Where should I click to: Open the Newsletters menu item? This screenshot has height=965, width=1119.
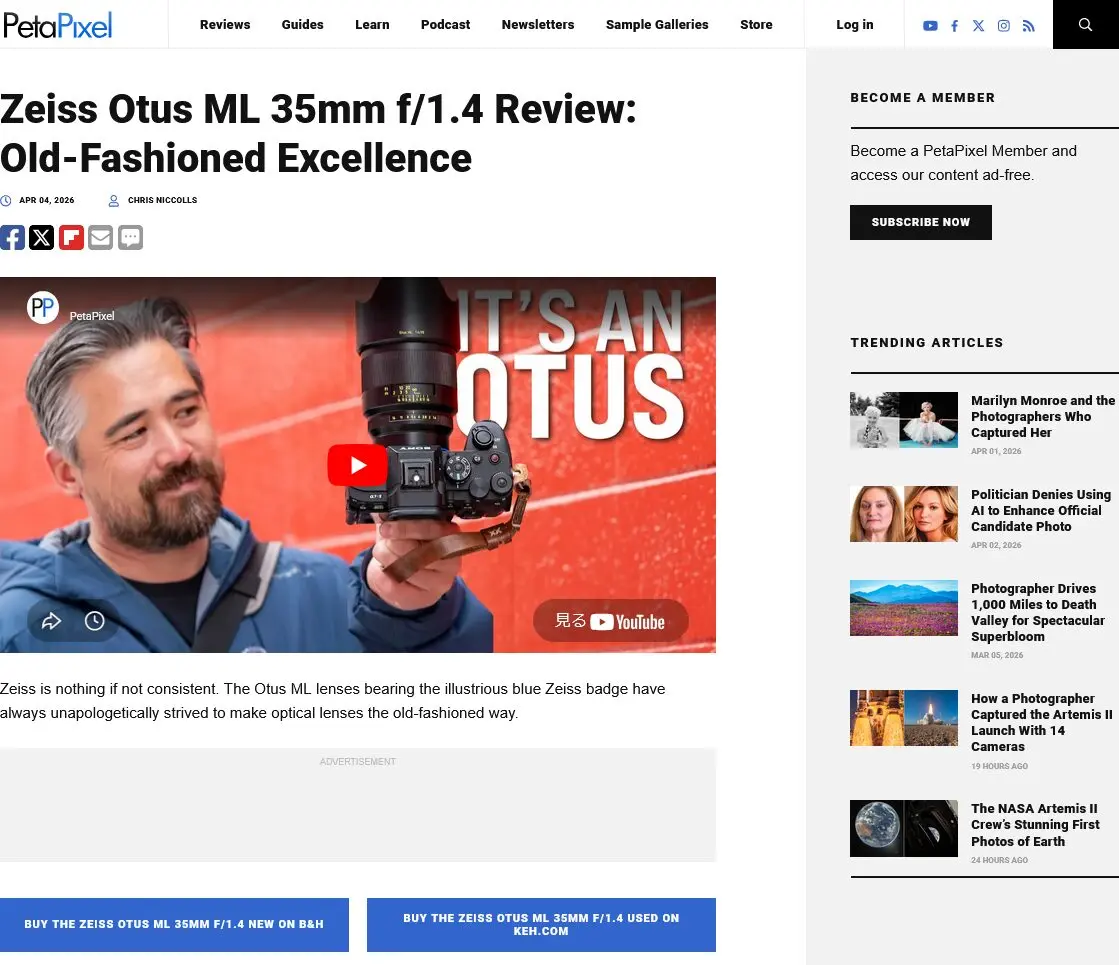(x=538, y=25)
